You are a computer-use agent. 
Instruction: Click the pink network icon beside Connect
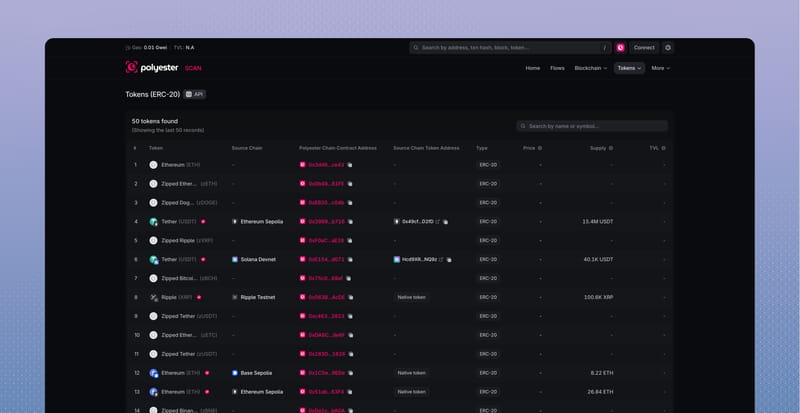pos(620,47)
